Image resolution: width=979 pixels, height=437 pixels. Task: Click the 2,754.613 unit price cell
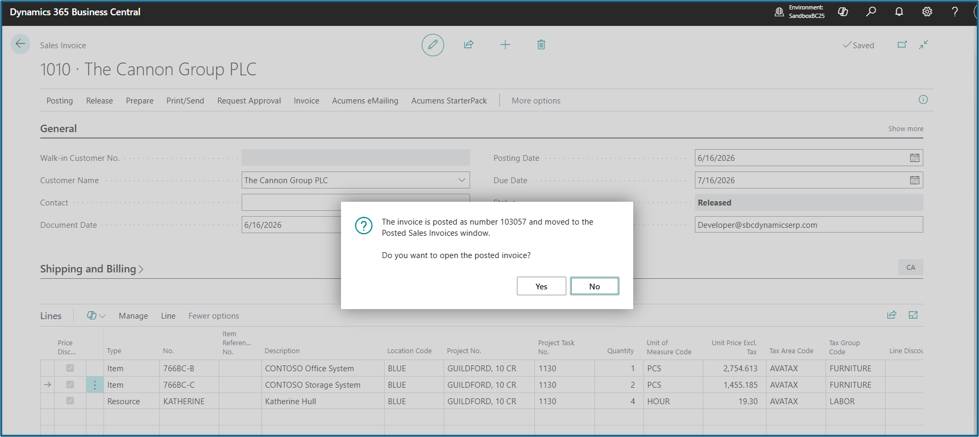(734, 368)
